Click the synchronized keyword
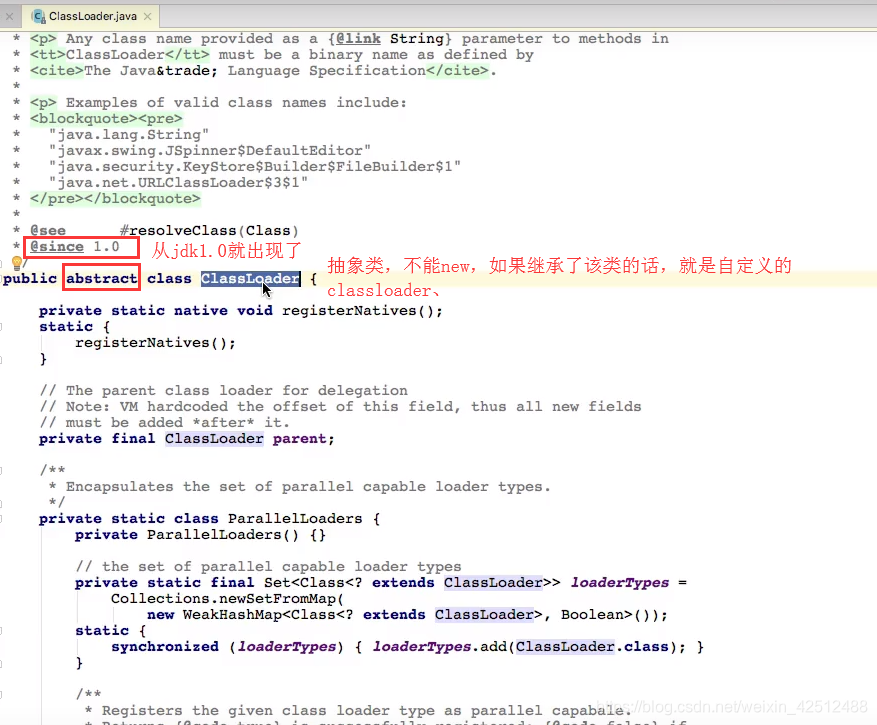Screen dimensions: 877x725 (x=165, y=647)
